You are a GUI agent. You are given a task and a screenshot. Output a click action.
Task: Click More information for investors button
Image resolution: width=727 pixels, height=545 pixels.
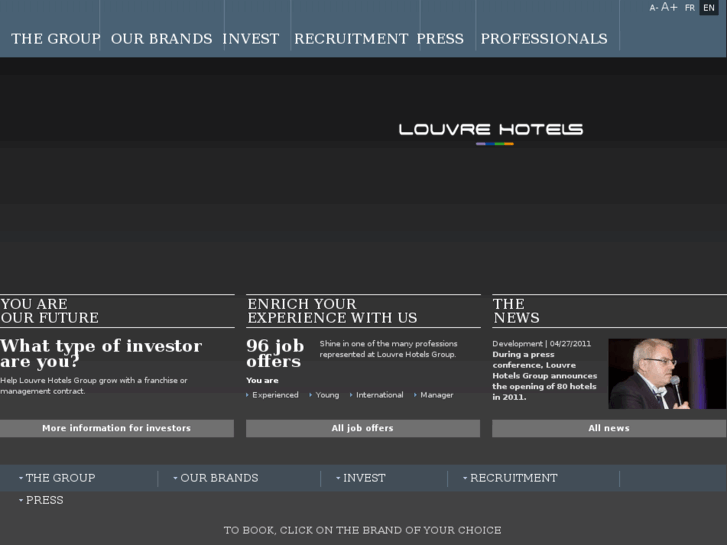(117, 428)
